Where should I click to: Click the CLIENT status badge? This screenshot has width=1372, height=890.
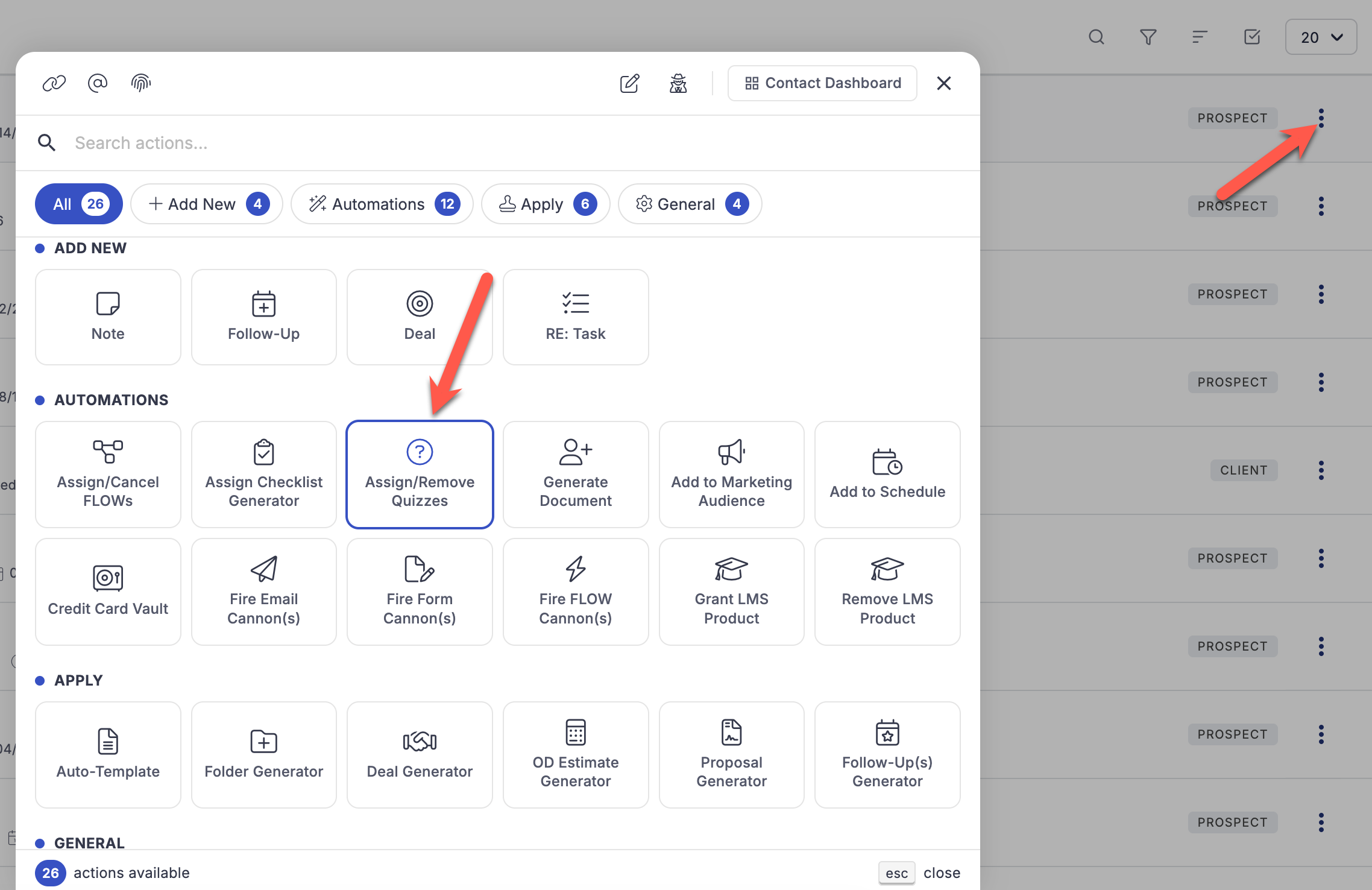click(1244, 470)
